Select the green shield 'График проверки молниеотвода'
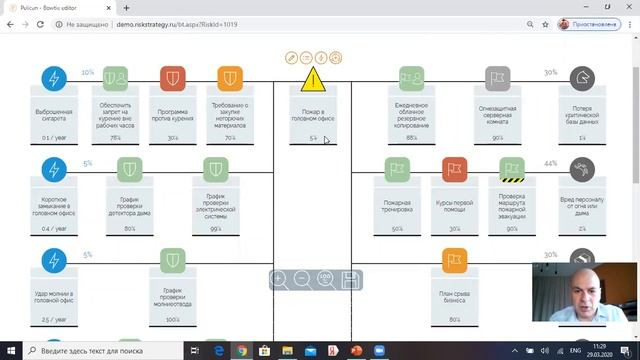Viewport: 640px width, 360px height. tap(173, 260)
